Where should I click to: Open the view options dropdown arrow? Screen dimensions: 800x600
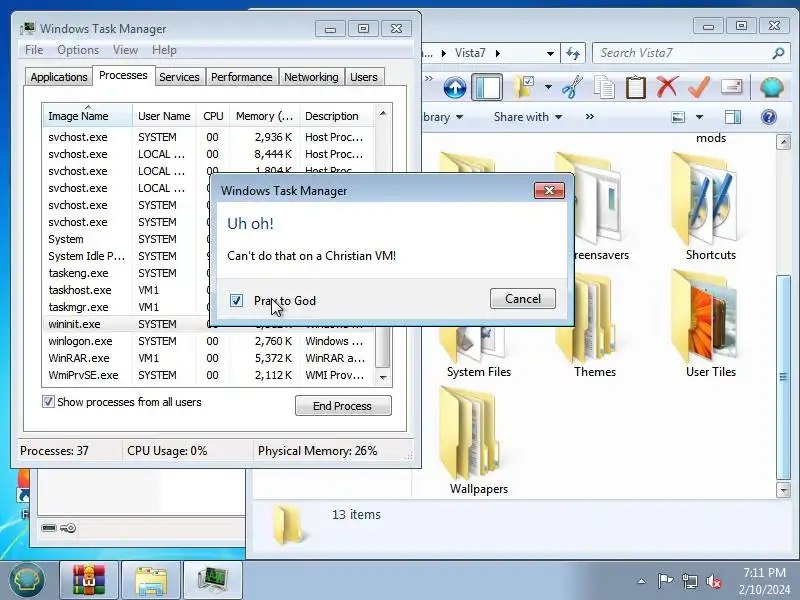point(699,117)
